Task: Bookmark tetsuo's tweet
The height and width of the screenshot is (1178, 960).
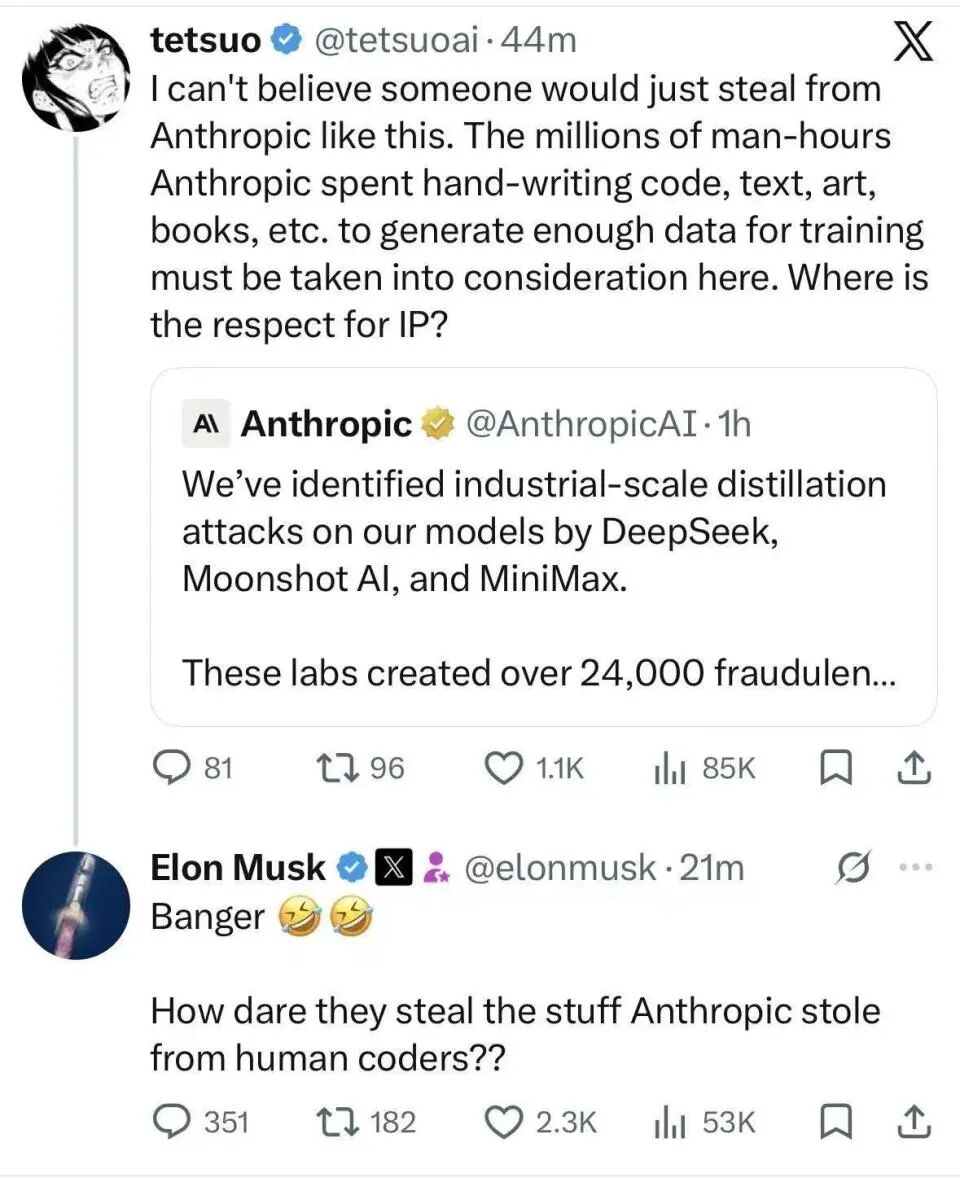Action: pos(837,768)
